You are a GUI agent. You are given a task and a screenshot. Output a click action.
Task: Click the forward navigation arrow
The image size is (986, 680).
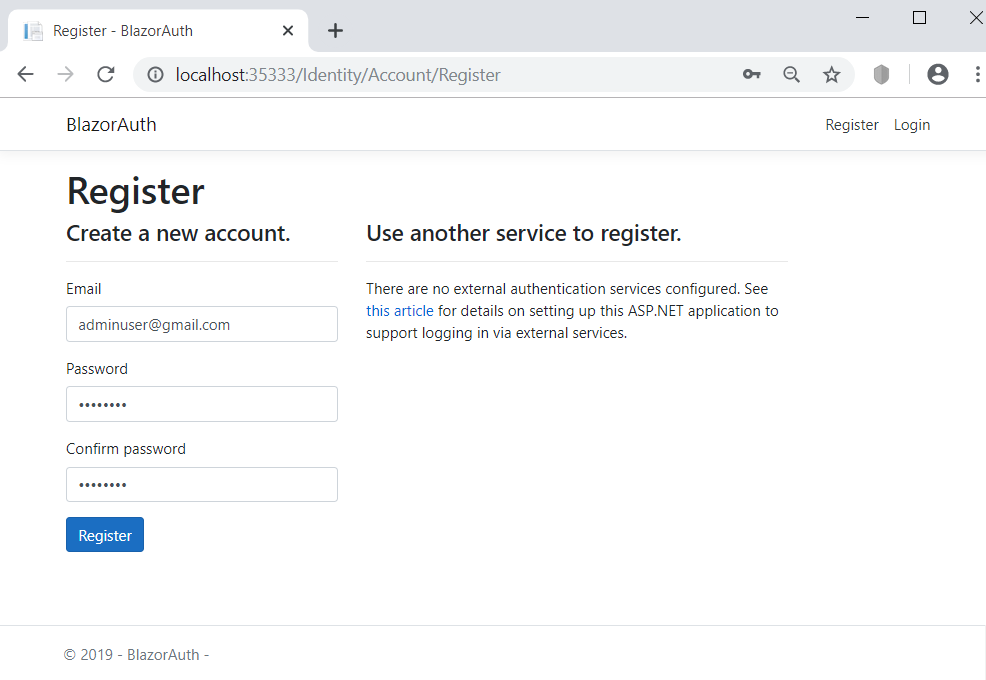[x=64, y=74]
